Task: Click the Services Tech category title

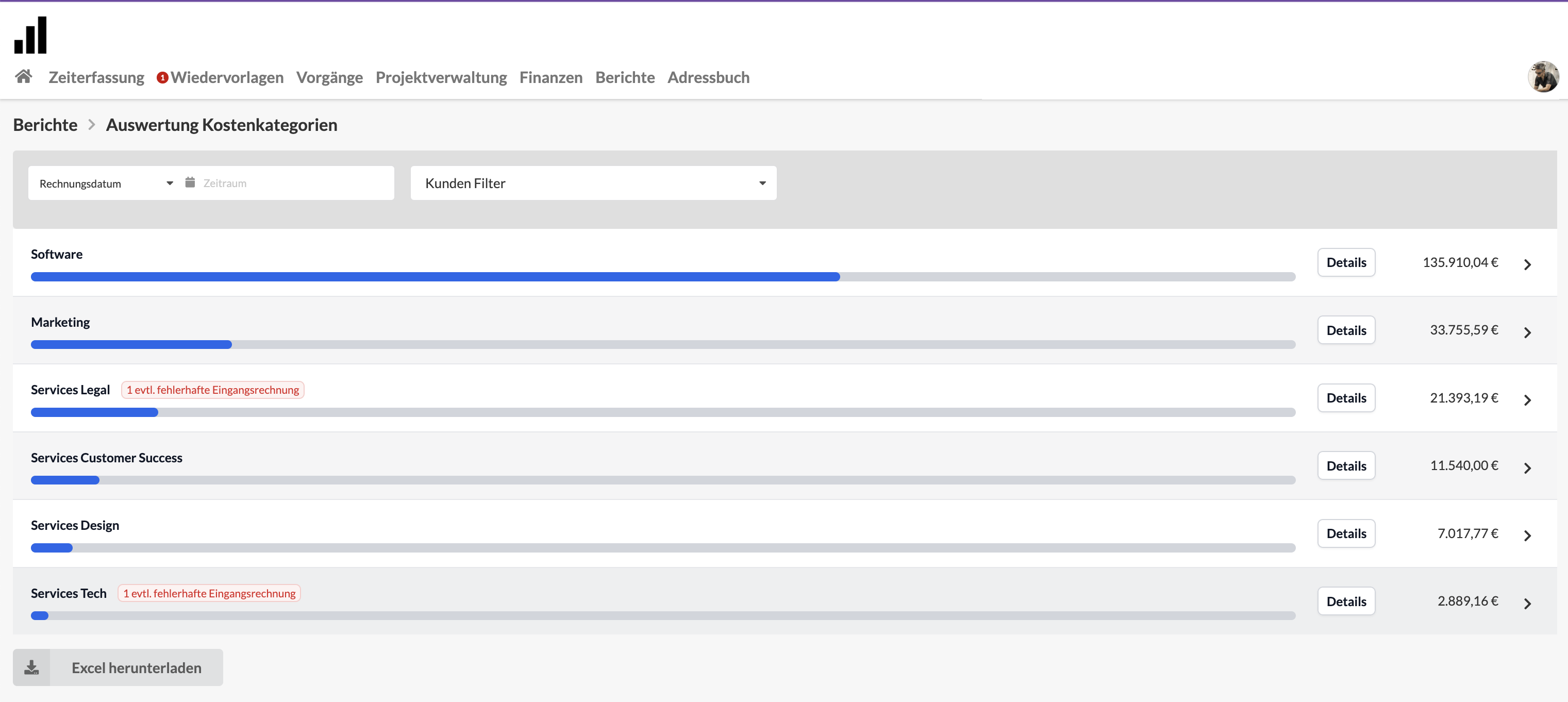Action: tap(69, 593)
